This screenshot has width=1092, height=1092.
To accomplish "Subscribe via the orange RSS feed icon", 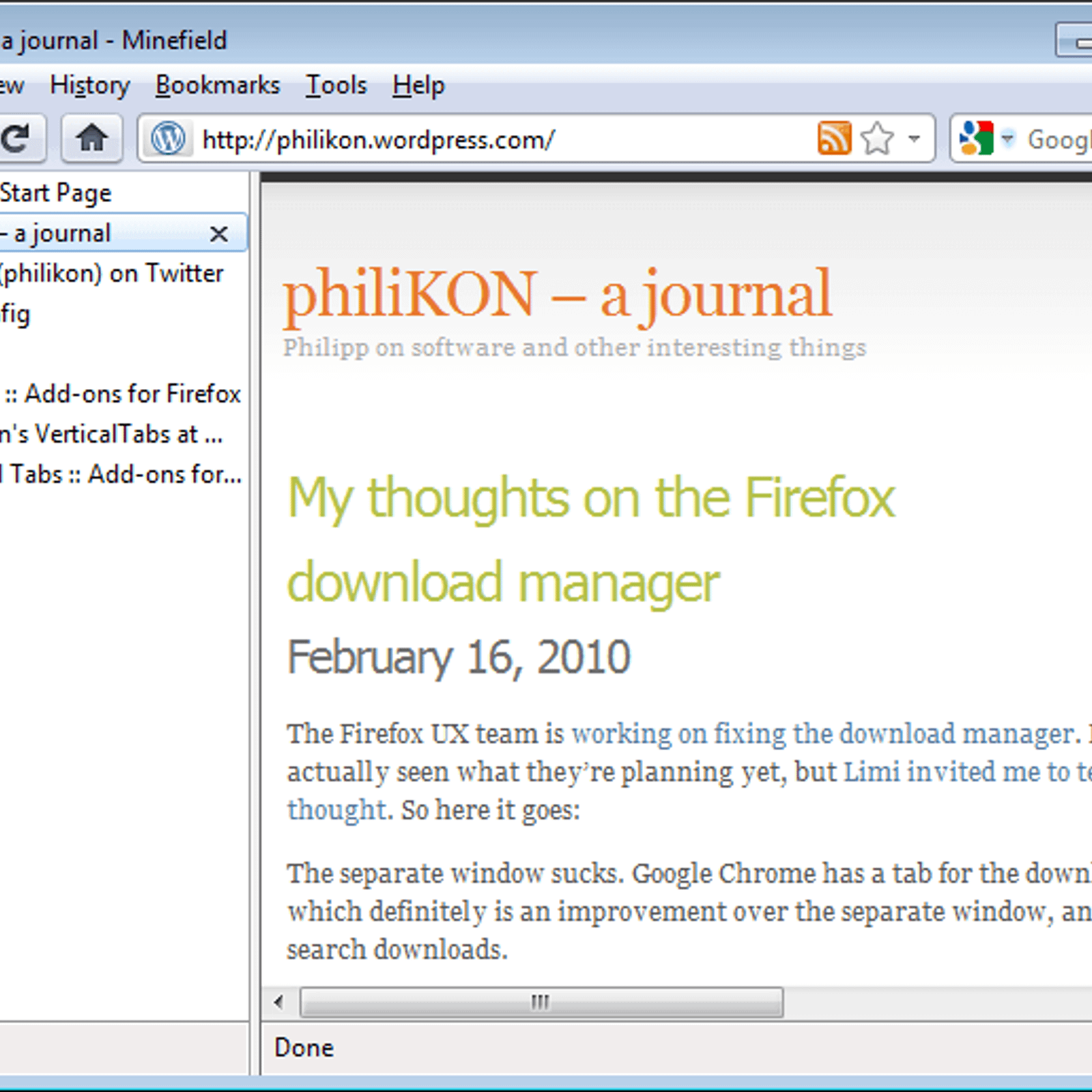I will point(834,139).
